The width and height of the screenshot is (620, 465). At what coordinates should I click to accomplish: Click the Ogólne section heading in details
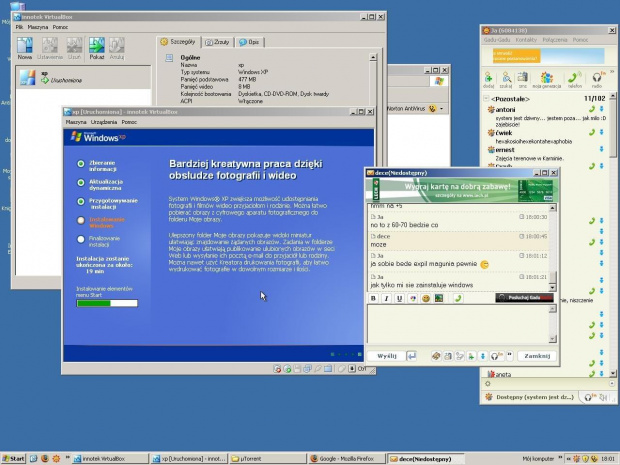[190, 58]
